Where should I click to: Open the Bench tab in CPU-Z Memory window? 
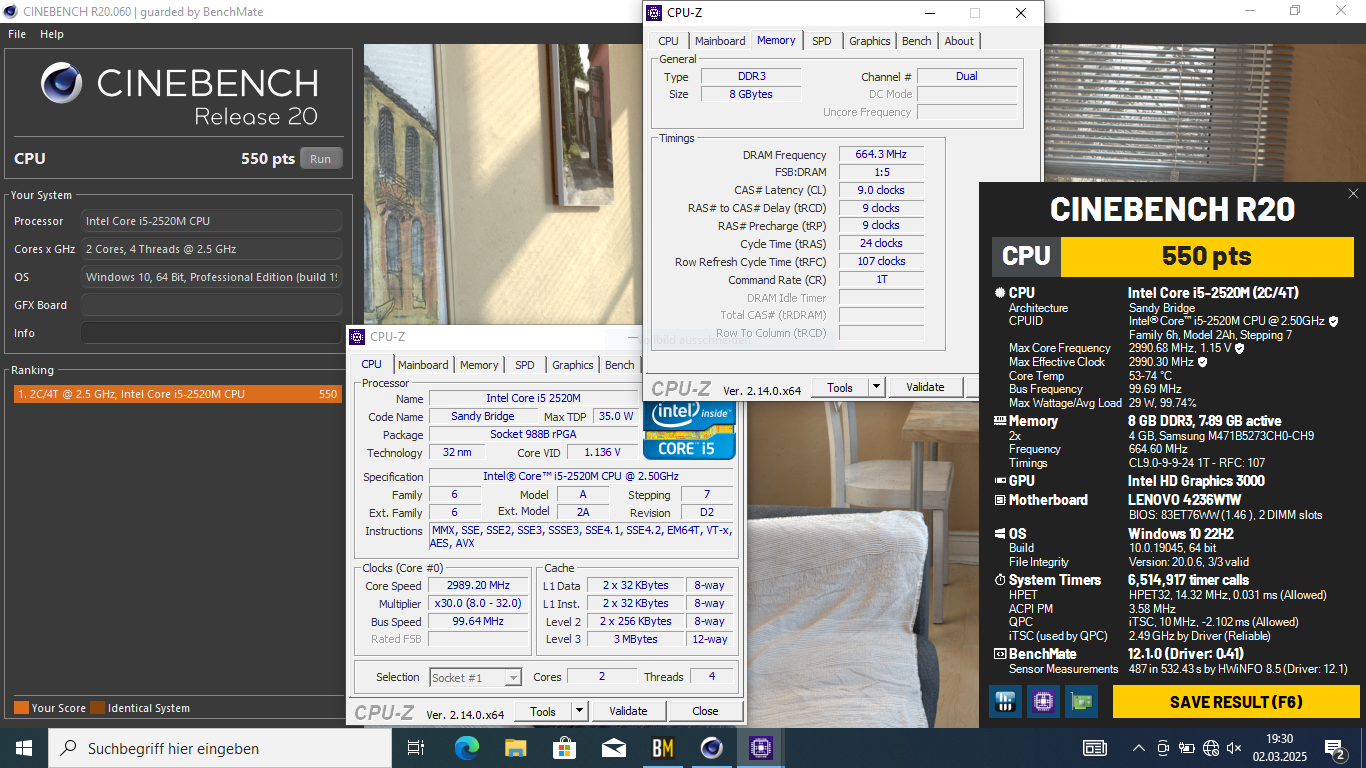[x=917, y=41]
